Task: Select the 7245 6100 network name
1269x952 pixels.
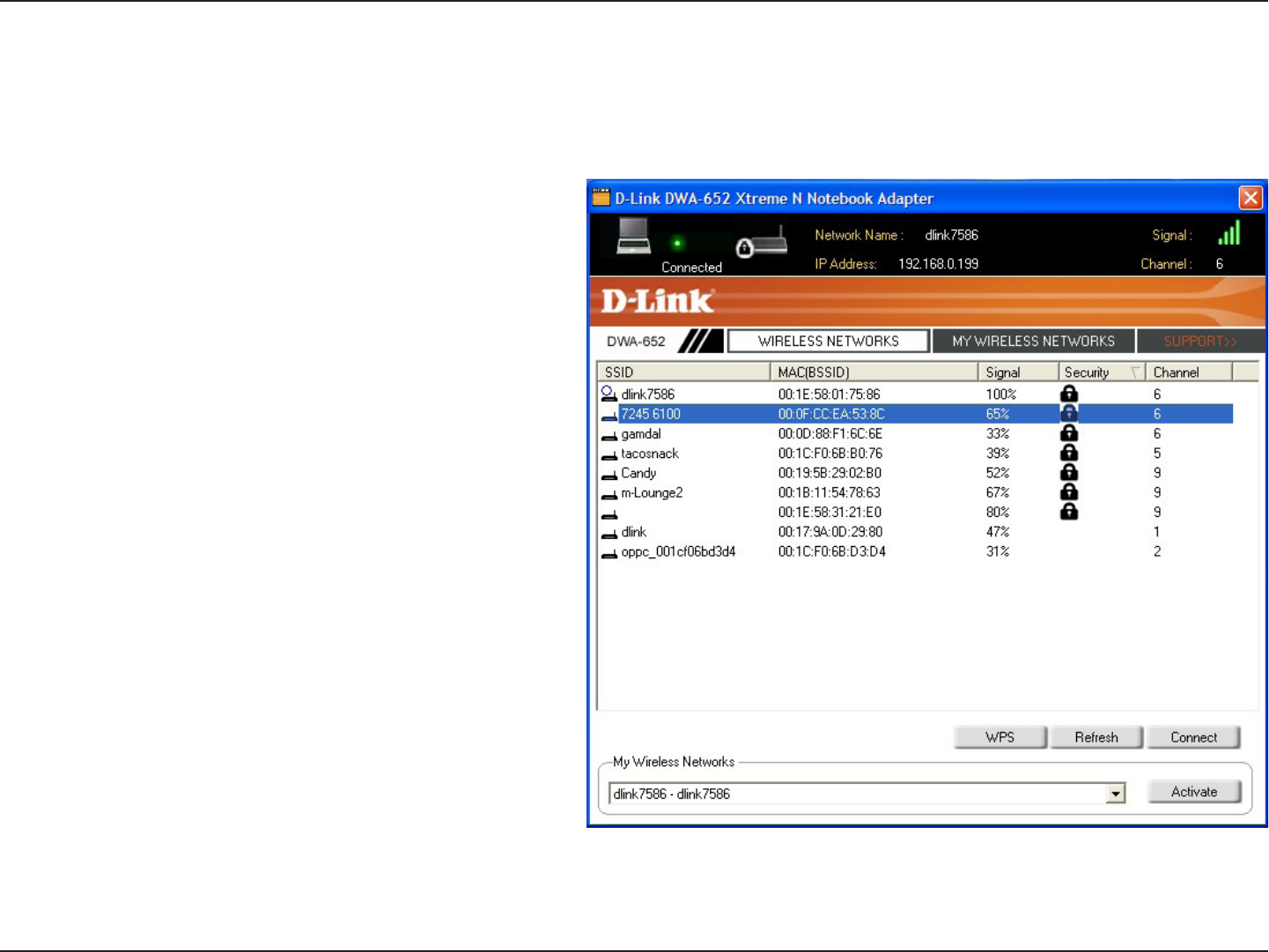Action: point(651,414)
